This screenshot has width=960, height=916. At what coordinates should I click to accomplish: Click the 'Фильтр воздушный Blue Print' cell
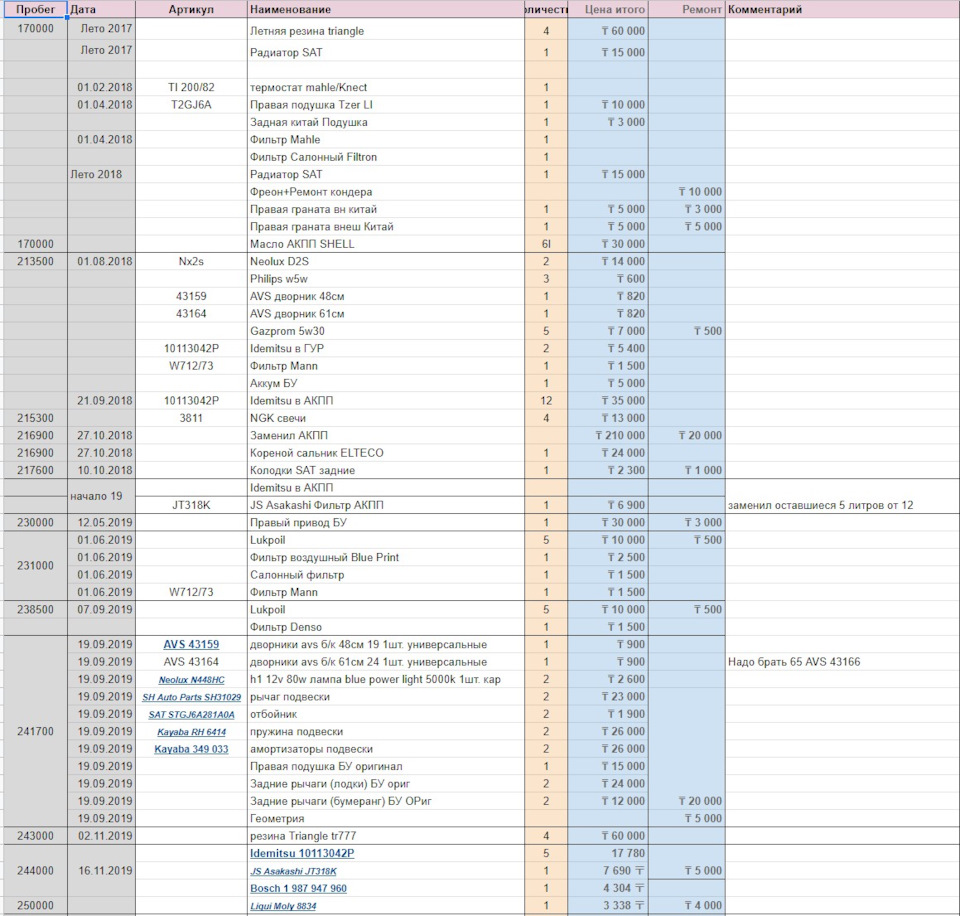click(386, 557)
